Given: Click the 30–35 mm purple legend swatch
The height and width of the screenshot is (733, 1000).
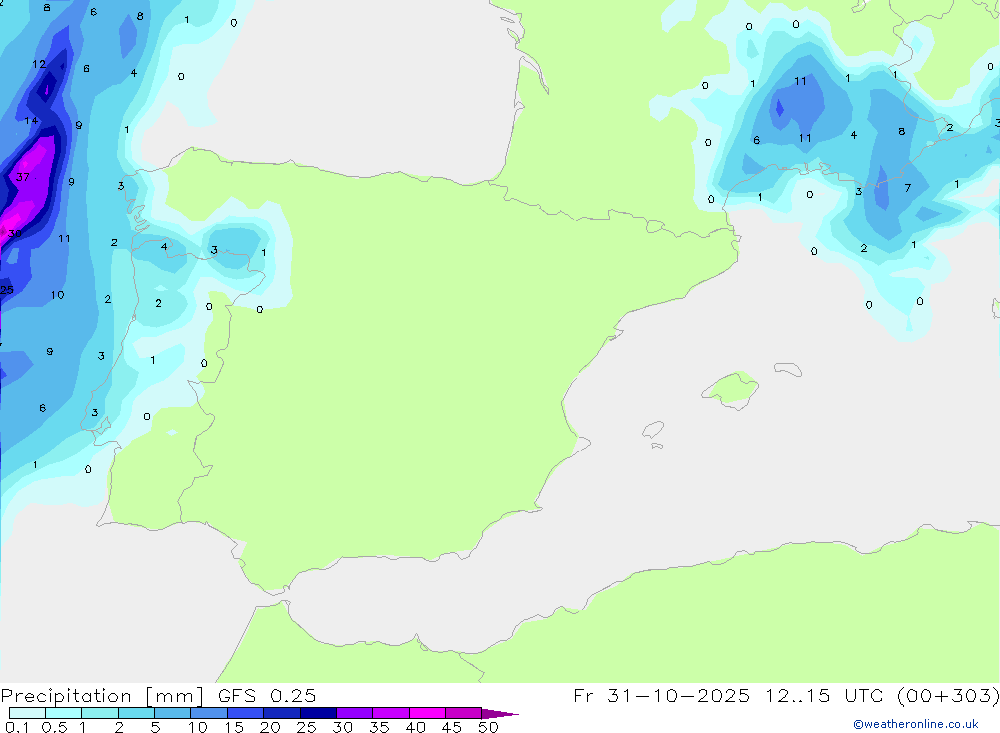Looking at the screenshot, I should pyautogui.click(x=355, y=713).
